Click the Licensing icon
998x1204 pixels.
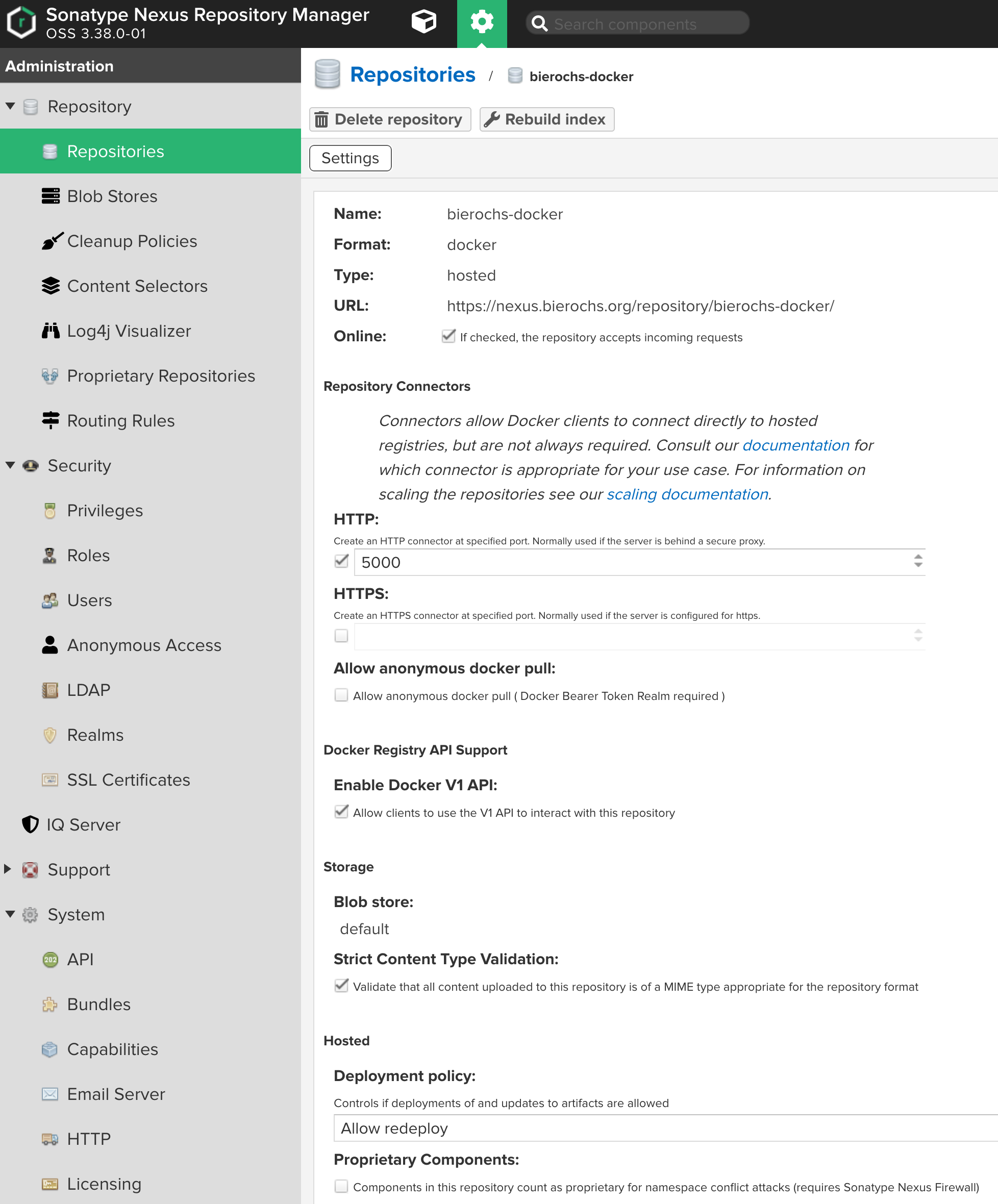[x=50, y=1184]
